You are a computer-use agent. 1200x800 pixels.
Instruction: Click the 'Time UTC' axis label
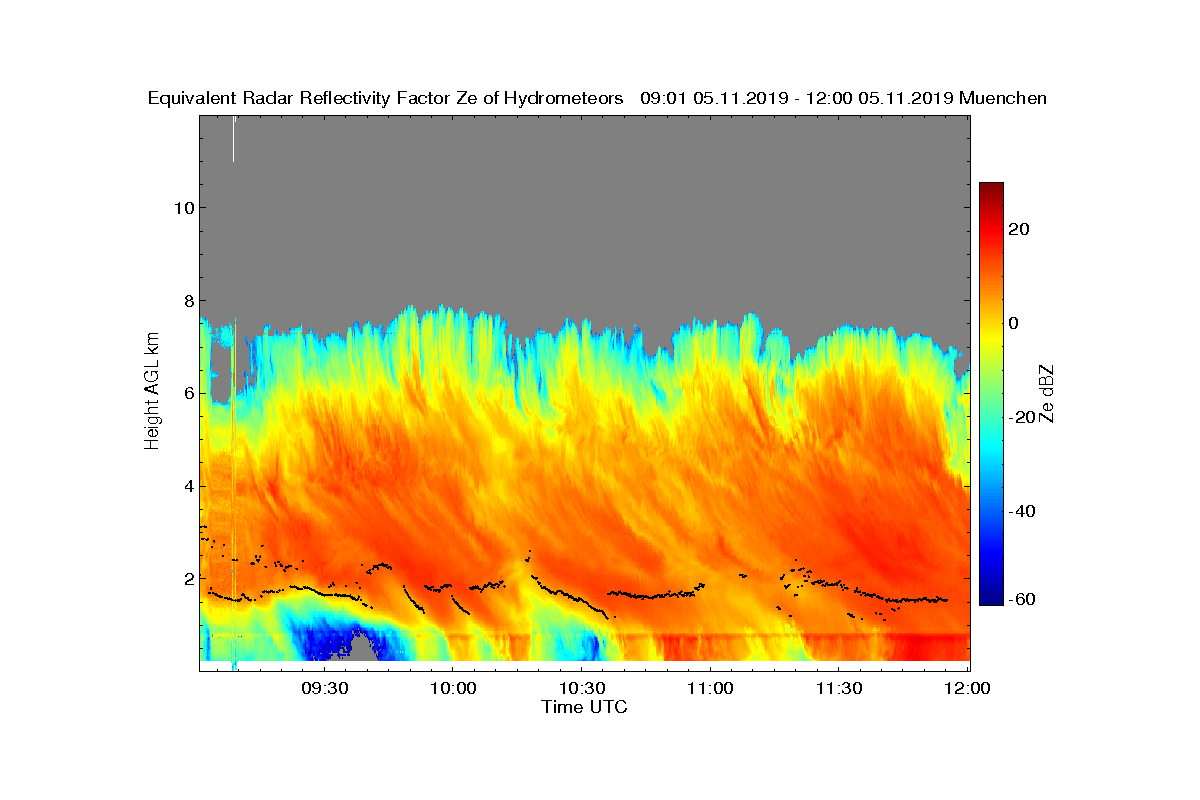[x=585, y=707]
